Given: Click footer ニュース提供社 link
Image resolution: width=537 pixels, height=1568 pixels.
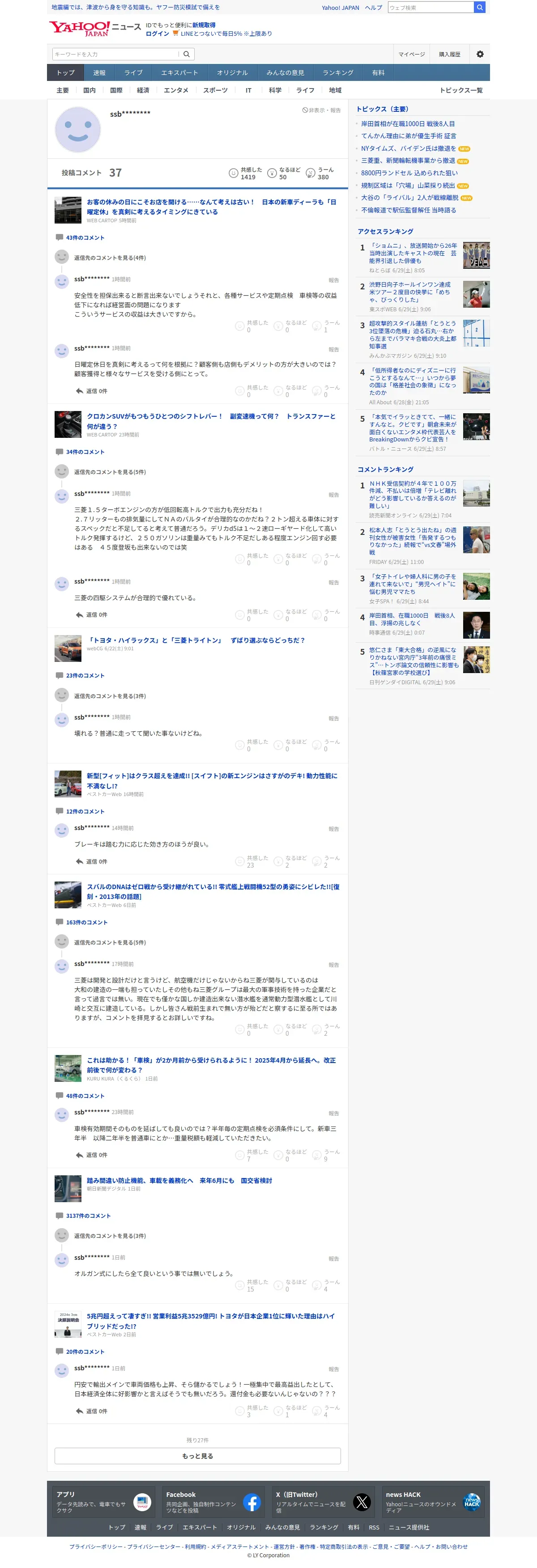Looking at the screenshot, I should 409,1527.
